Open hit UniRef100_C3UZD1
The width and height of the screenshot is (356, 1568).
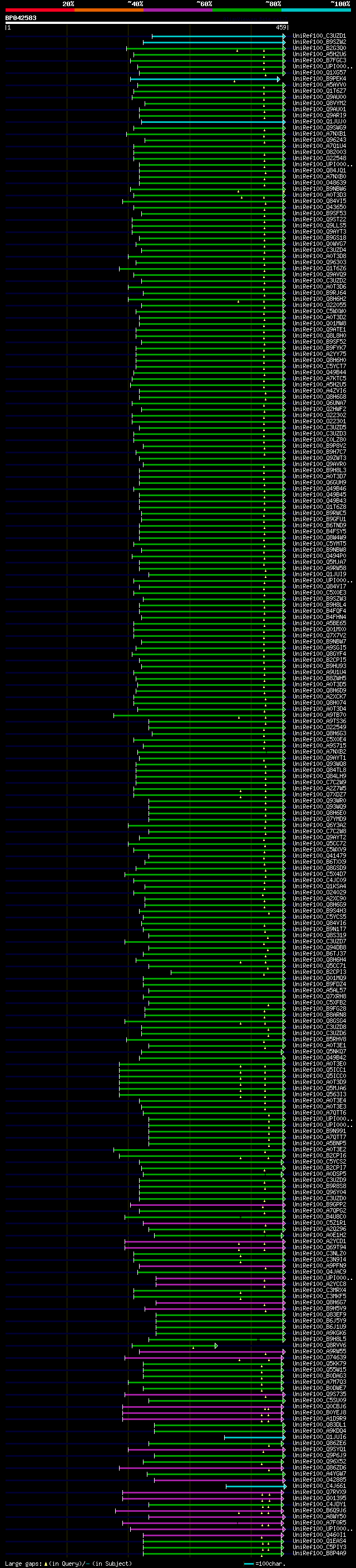(319, 36)
